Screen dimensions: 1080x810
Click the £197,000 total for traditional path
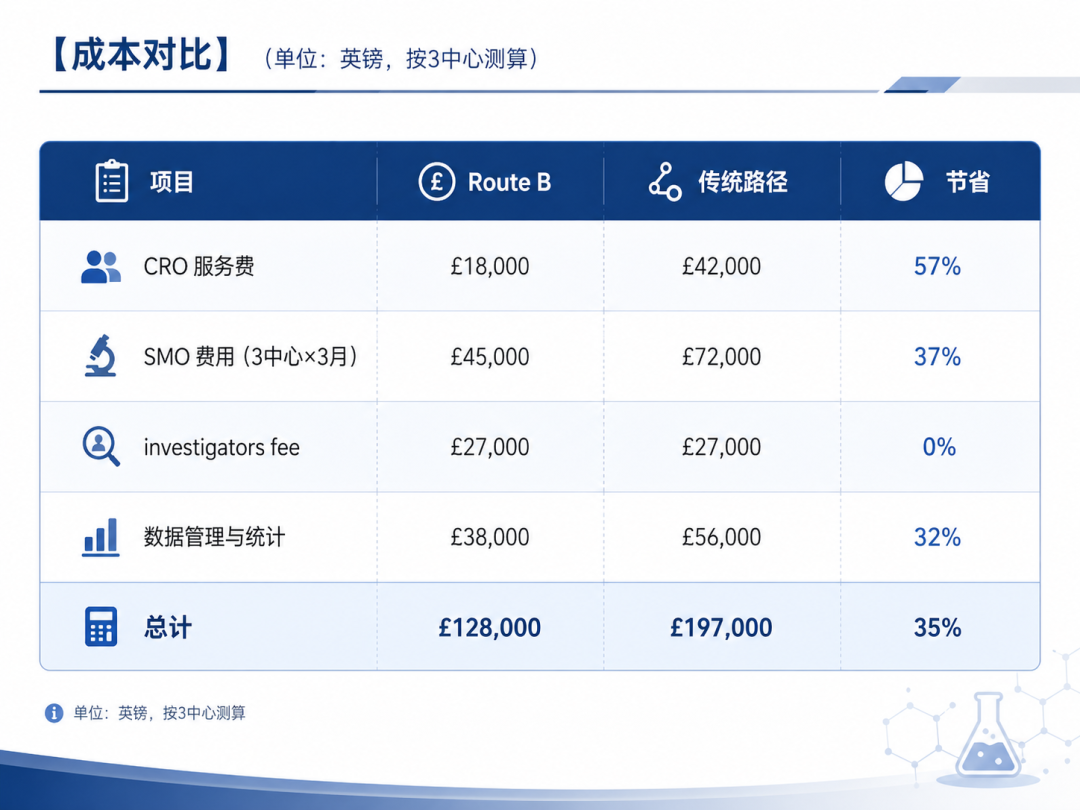click(x=721, y=627)
